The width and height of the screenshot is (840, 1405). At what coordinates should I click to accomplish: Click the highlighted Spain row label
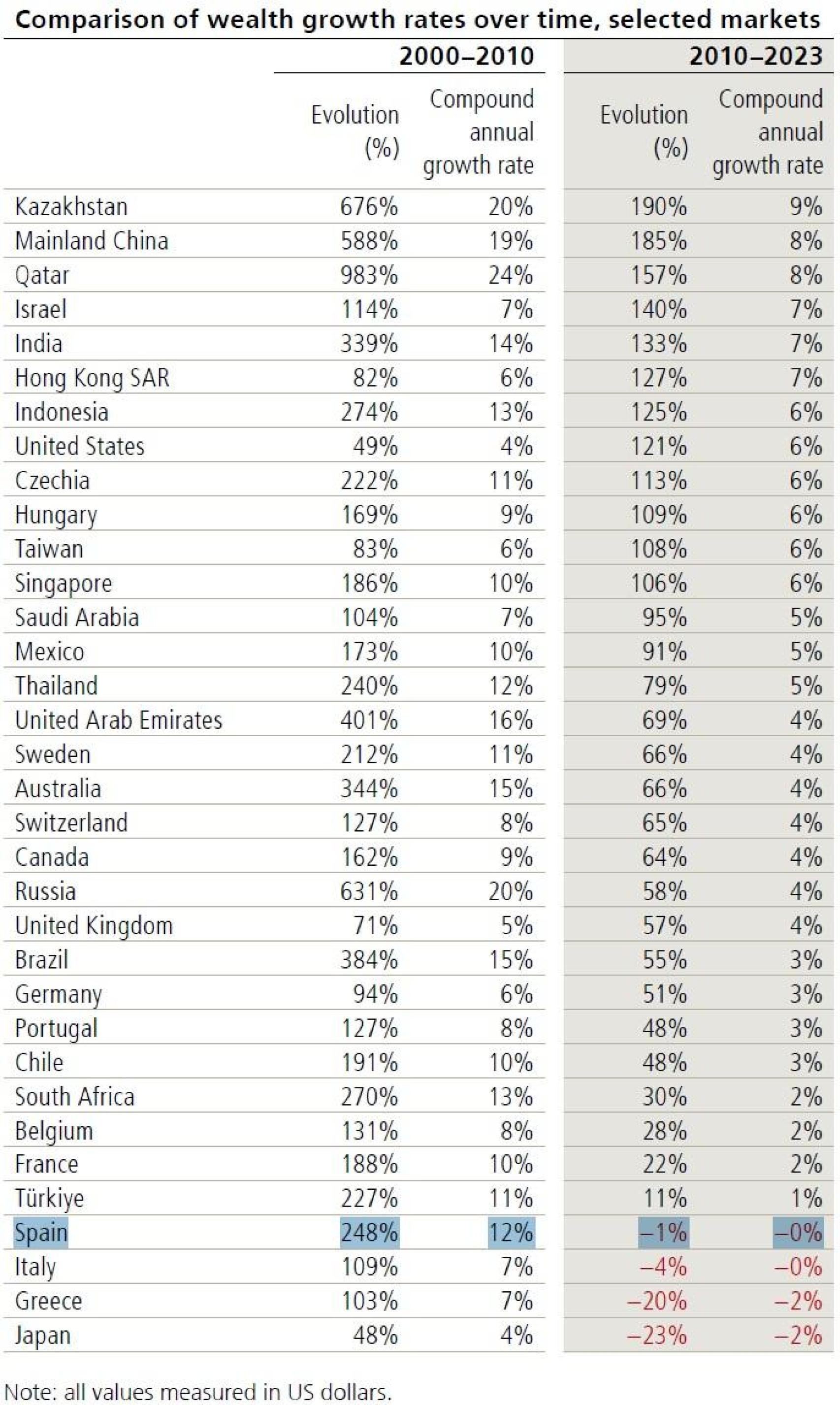click(x=41, y=1232)
